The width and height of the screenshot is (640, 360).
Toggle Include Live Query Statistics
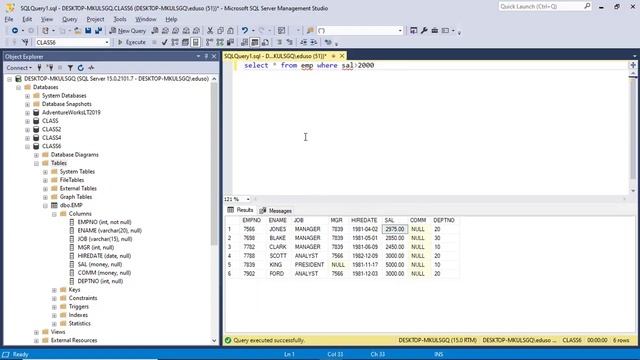220,42
